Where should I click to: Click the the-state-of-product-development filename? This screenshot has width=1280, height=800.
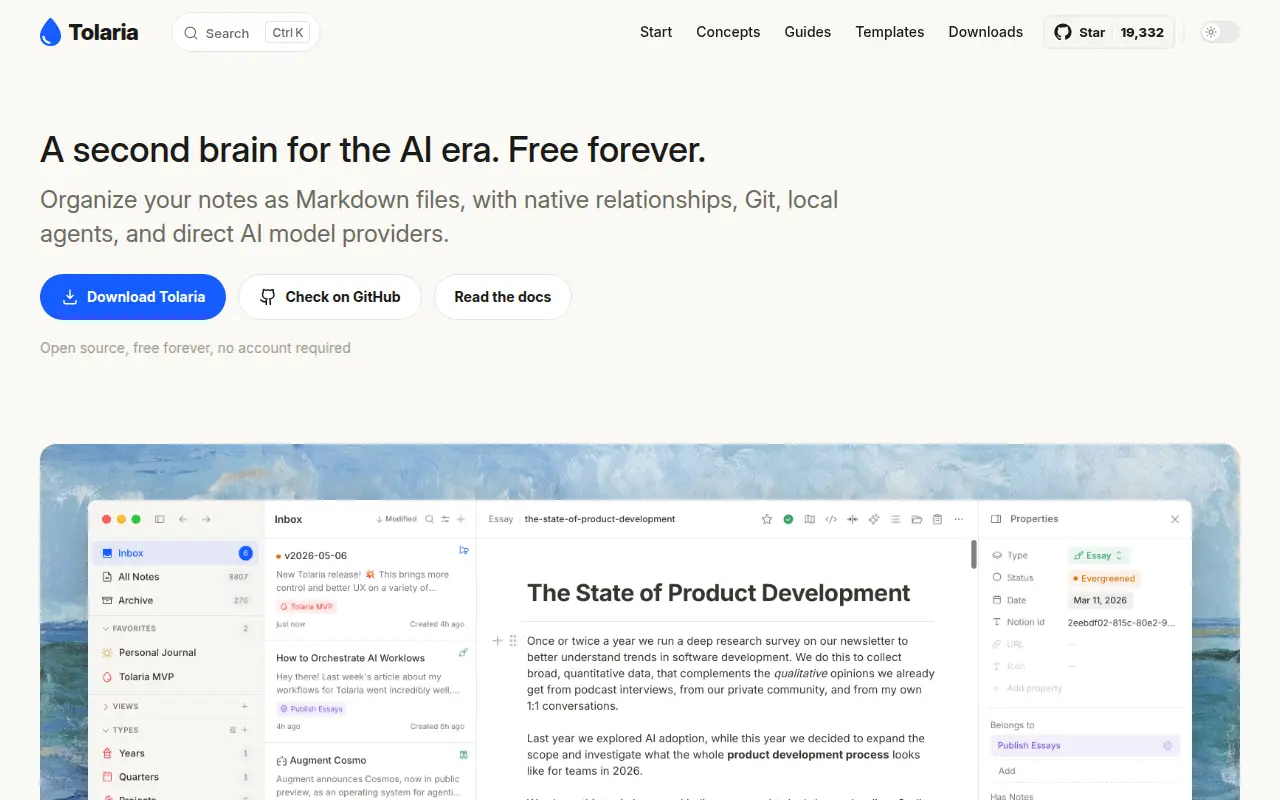(600, 519)
